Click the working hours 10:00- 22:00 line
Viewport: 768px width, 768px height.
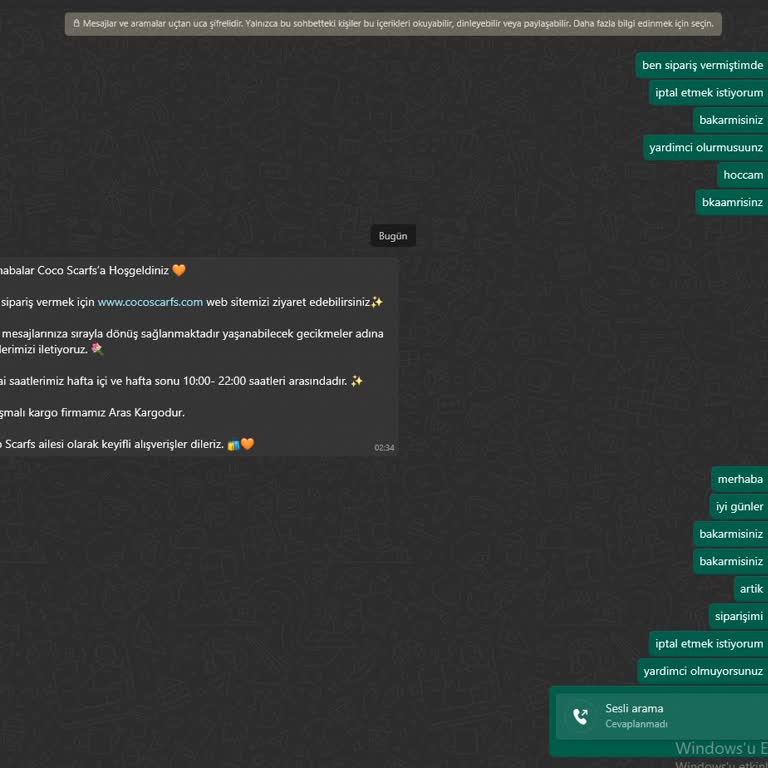(181, 381)
